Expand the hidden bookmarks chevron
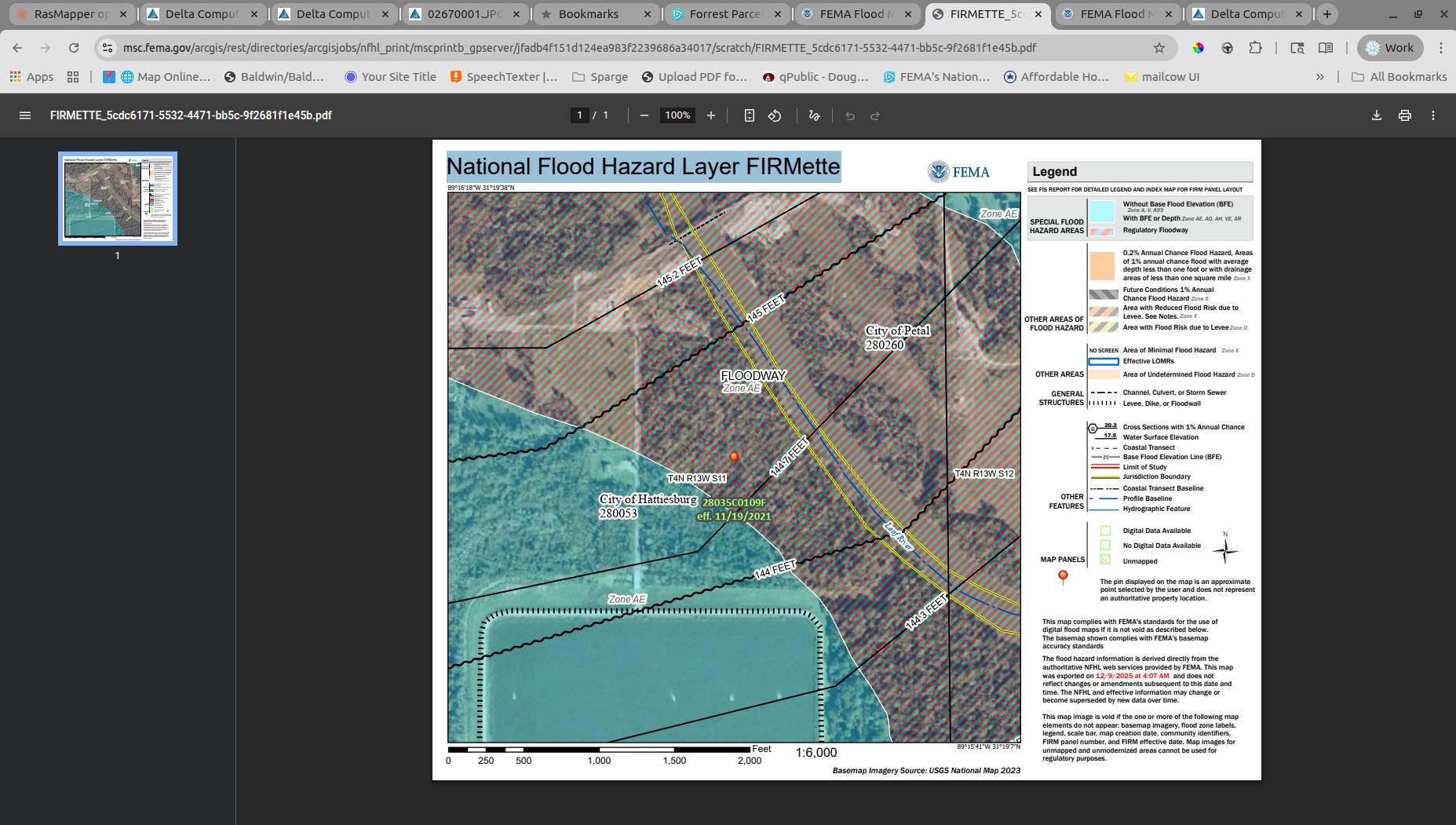Screen dimensions: 1456x825 point(1320,77)
